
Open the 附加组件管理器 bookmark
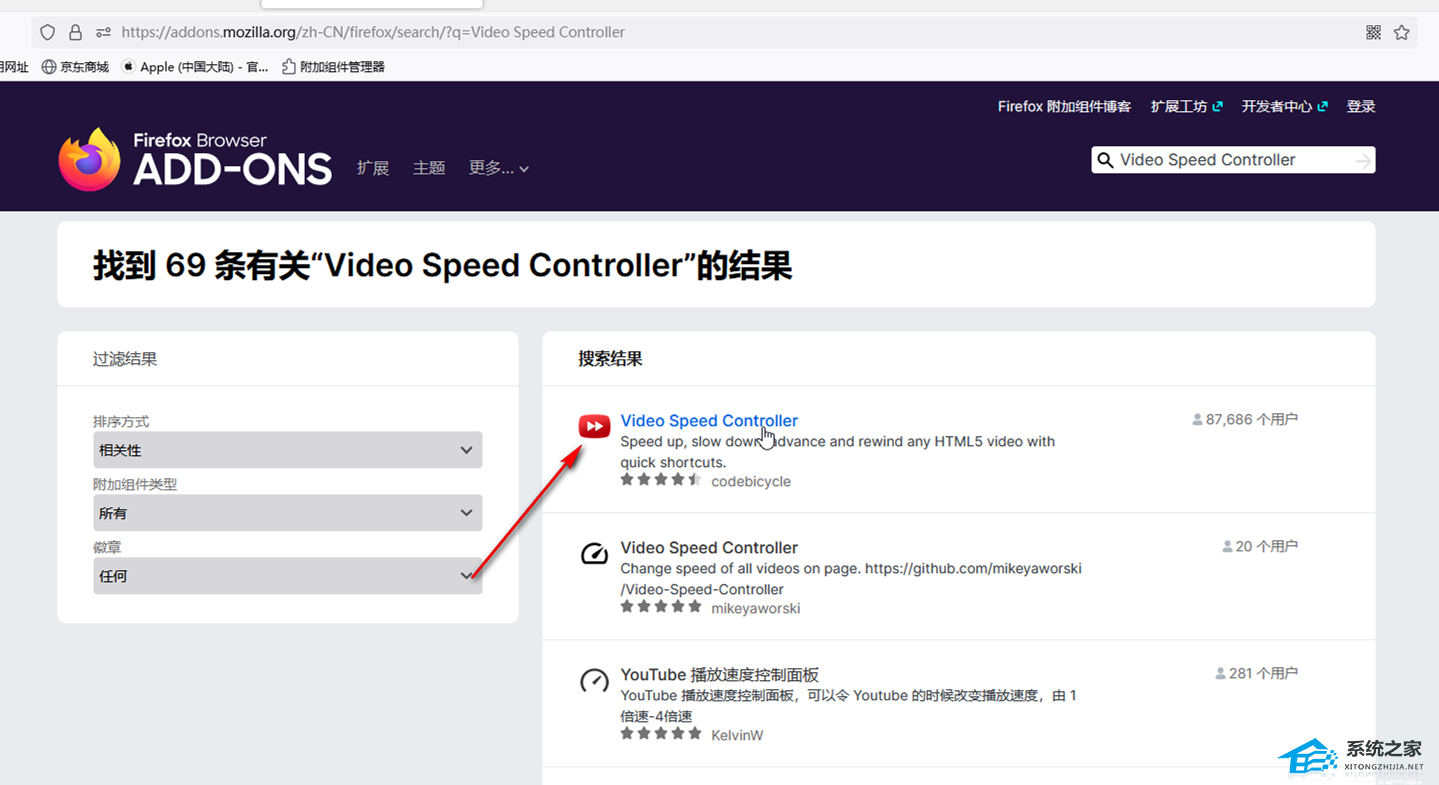click(334, 67)
